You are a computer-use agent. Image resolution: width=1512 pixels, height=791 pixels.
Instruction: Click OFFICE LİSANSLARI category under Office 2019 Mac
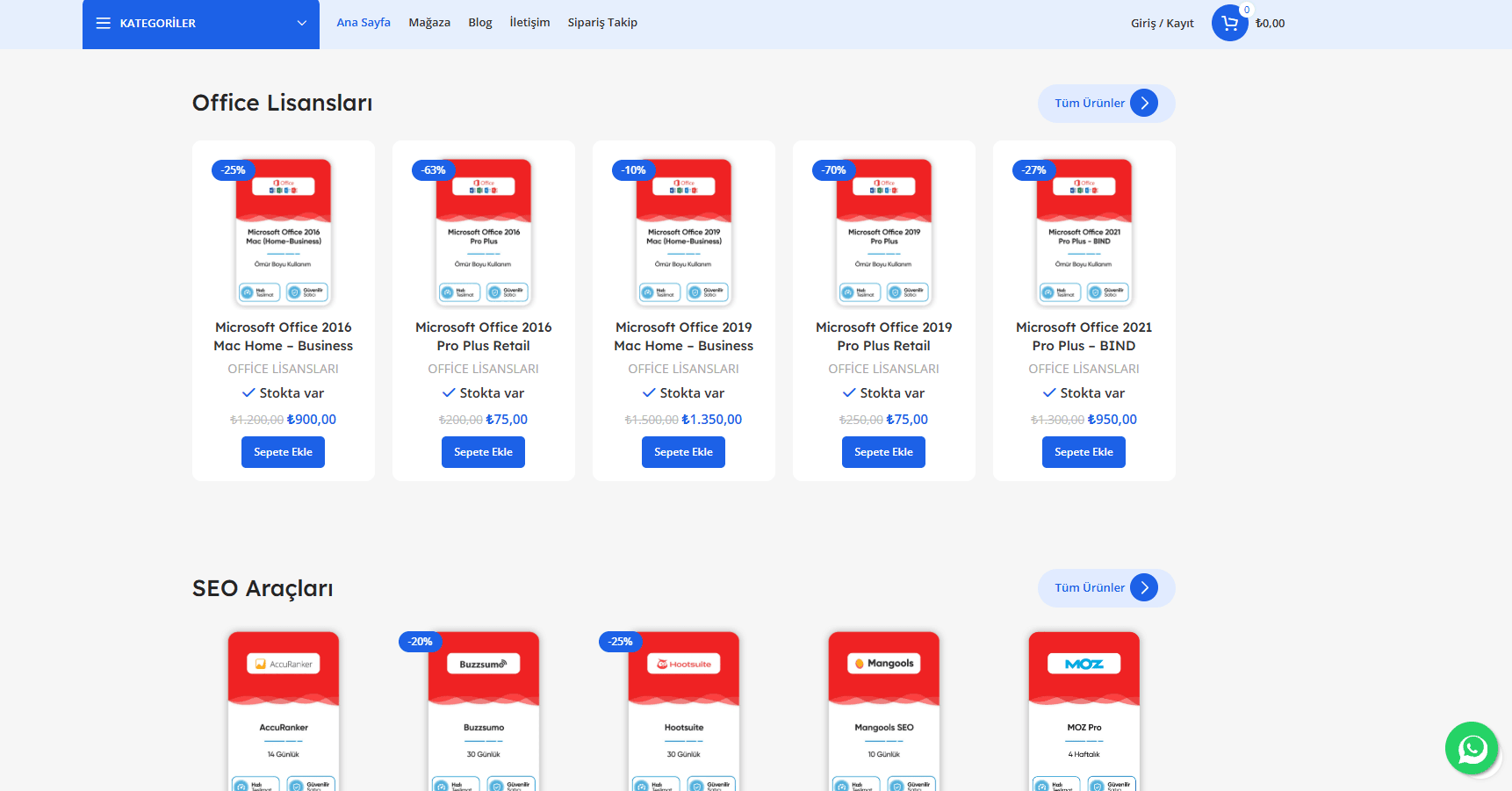pyautogui.click(x=684, y=369)
